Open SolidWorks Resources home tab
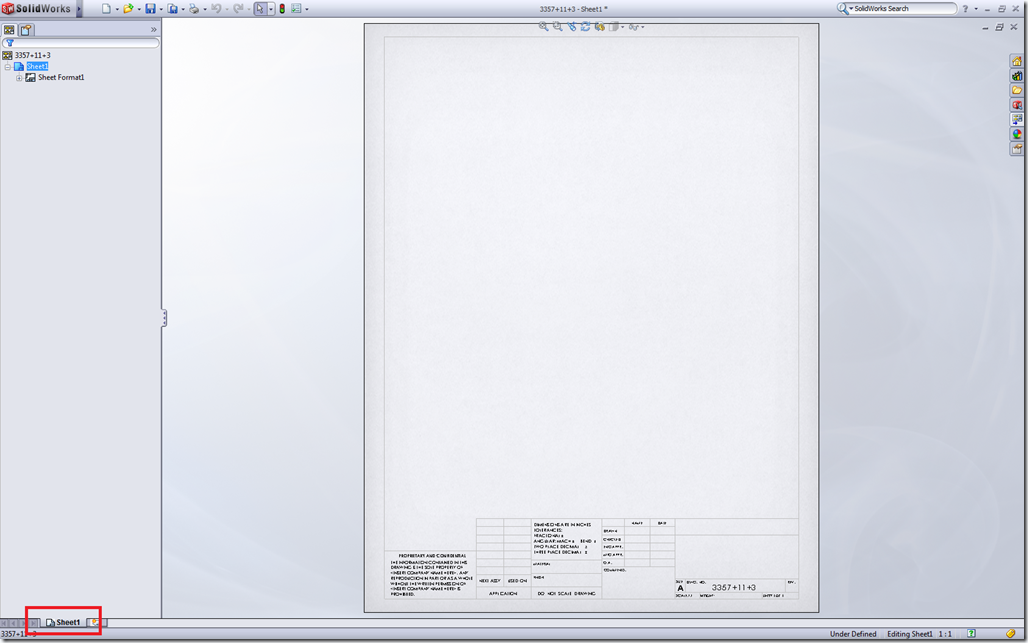Viewport: 1028px width, 643px height. 1016,61
